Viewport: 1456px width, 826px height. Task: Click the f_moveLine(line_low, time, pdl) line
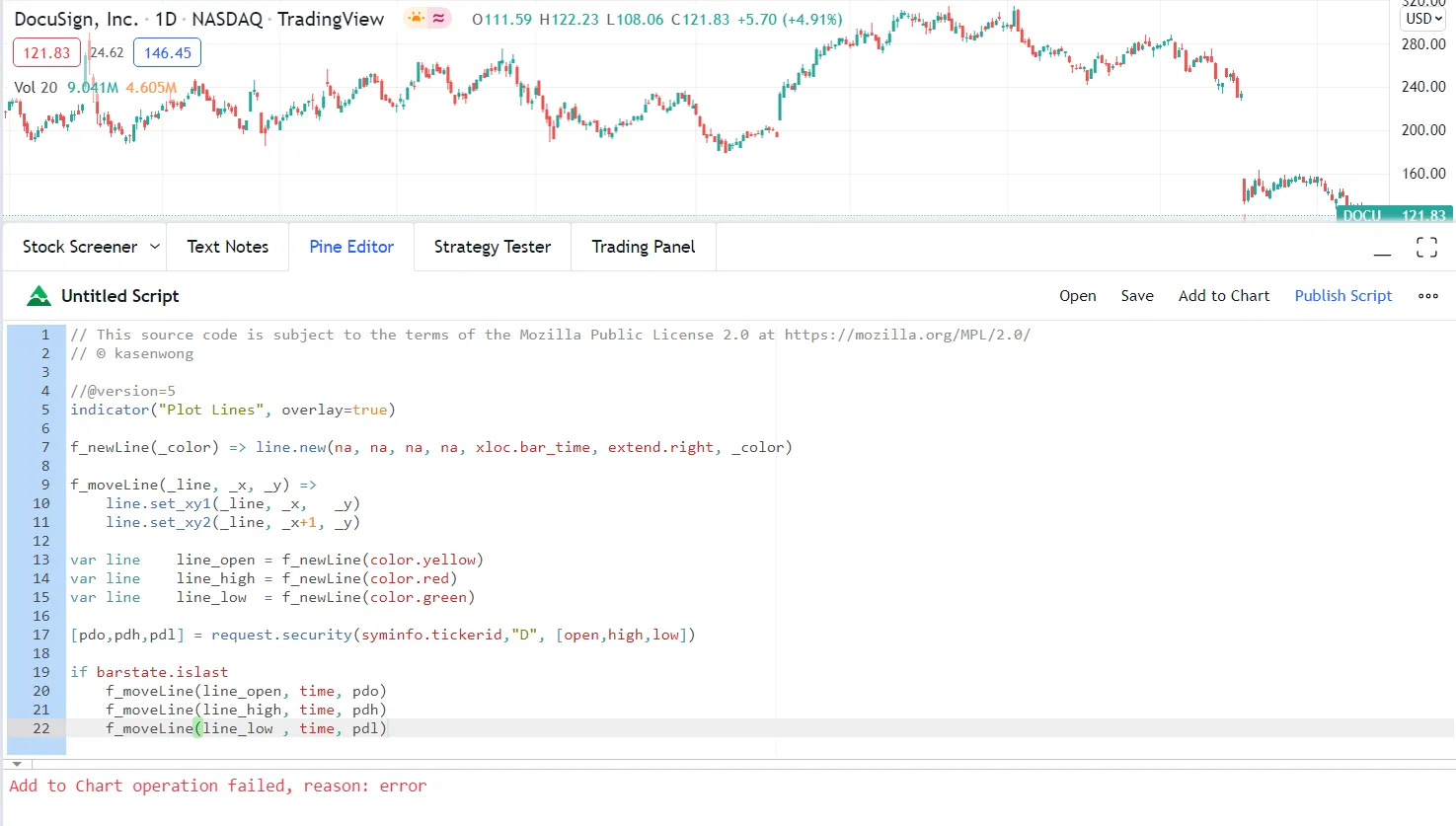[246, 729]
